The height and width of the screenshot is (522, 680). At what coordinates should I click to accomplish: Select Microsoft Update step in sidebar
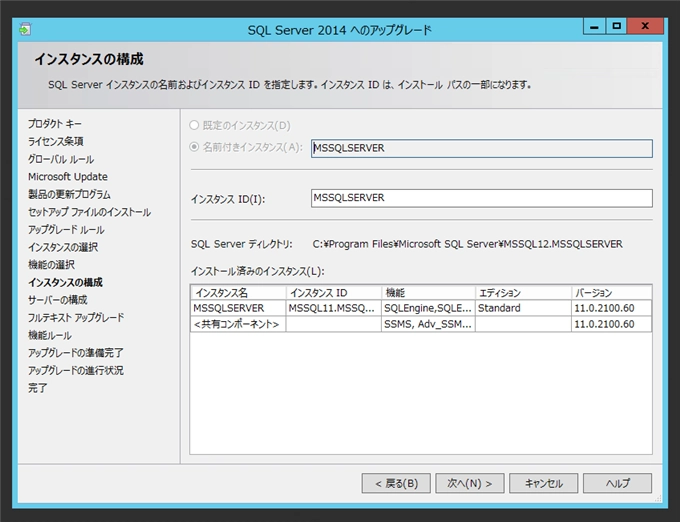coord(68,177)
